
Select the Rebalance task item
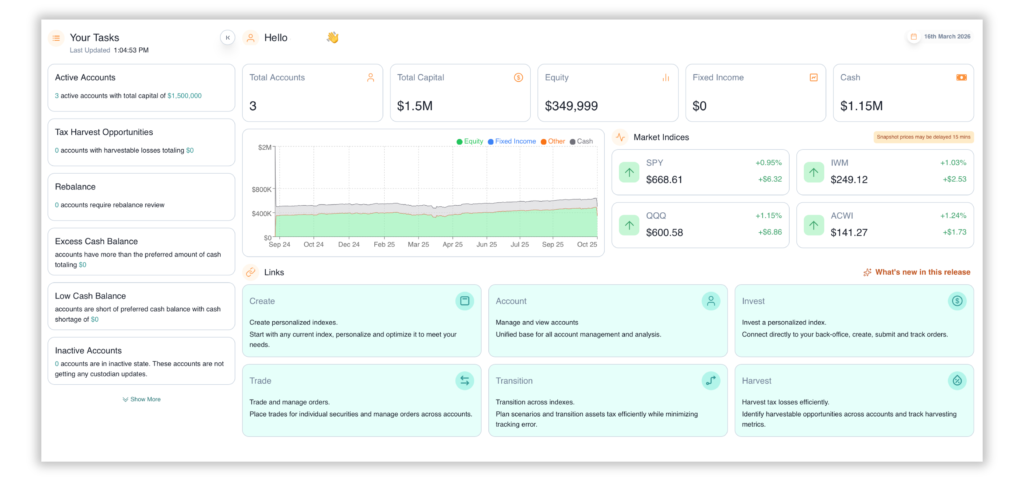(x=141, y=195)
